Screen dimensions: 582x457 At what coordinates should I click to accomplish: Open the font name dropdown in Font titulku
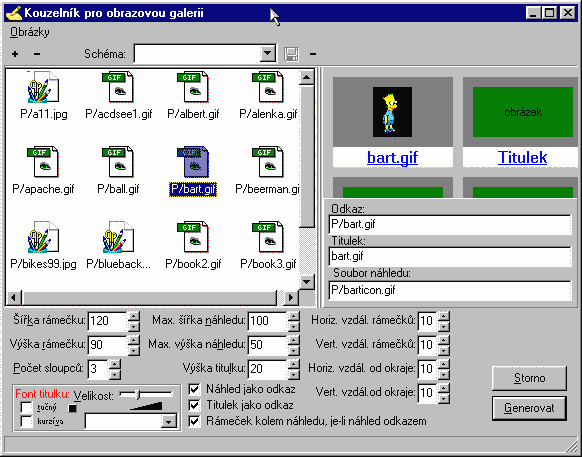point(169,422)
